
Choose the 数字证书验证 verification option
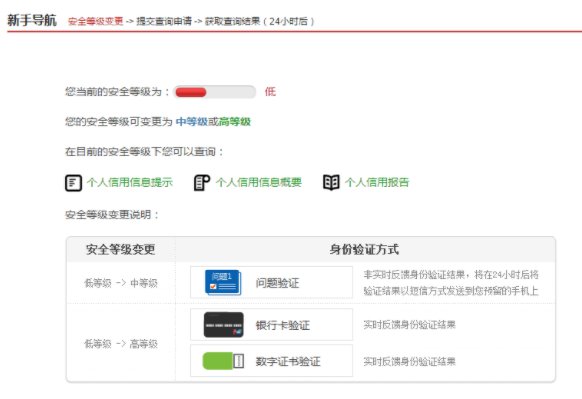(x=271, y=360)
